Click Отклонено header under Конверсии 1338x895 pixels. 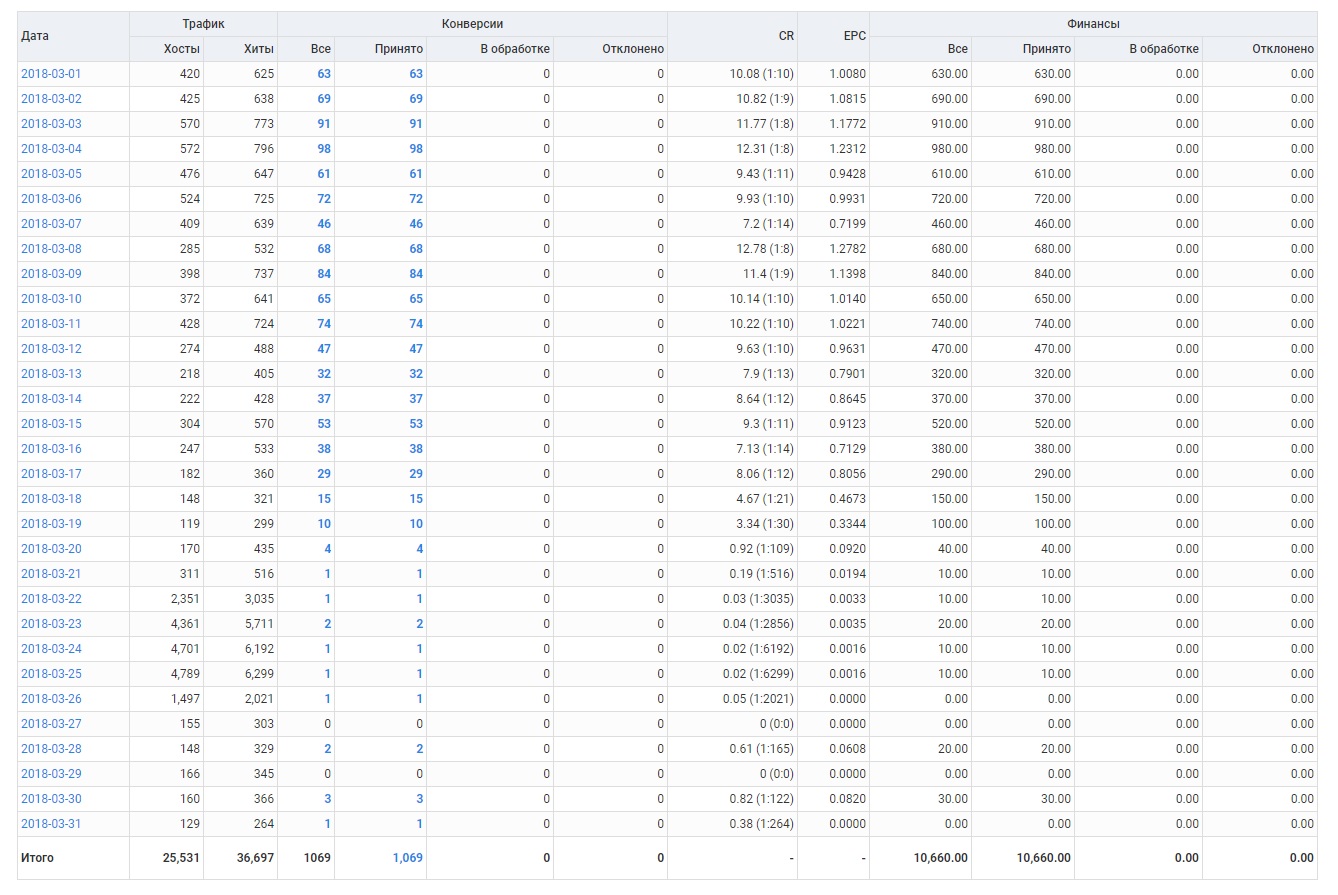click(633, 49)
